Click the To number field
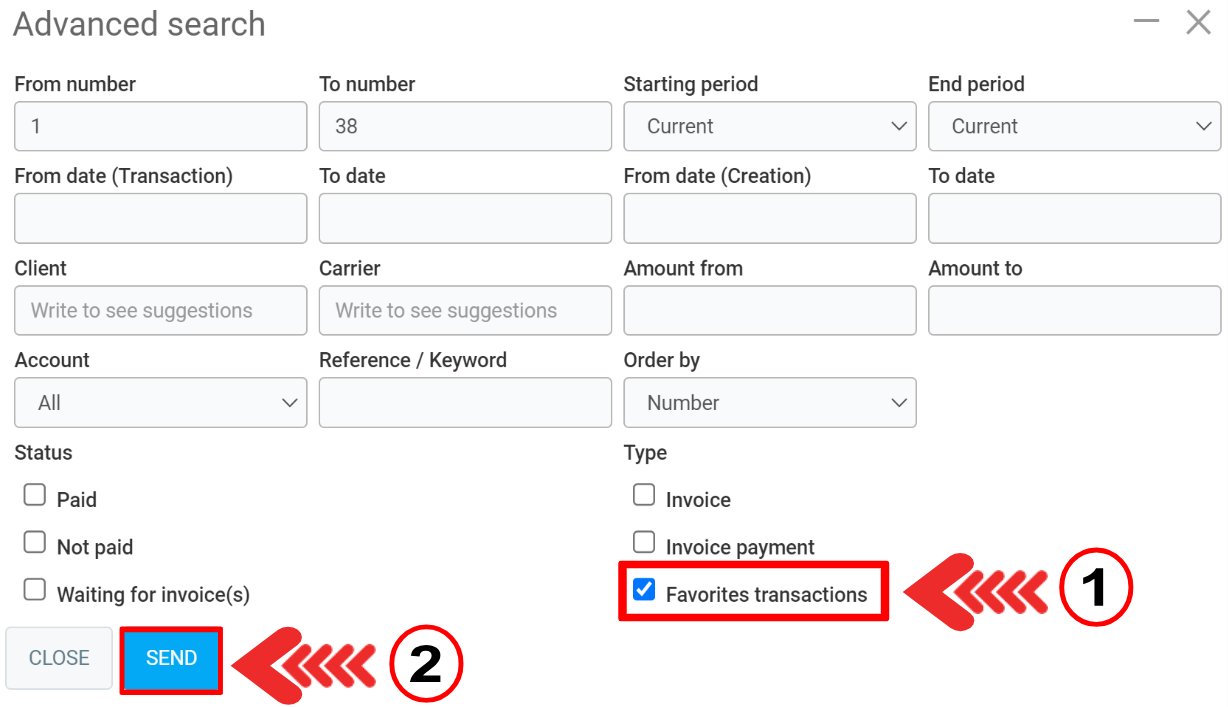The height and width of the screenshot is (707, 1228). click(465, 126)
